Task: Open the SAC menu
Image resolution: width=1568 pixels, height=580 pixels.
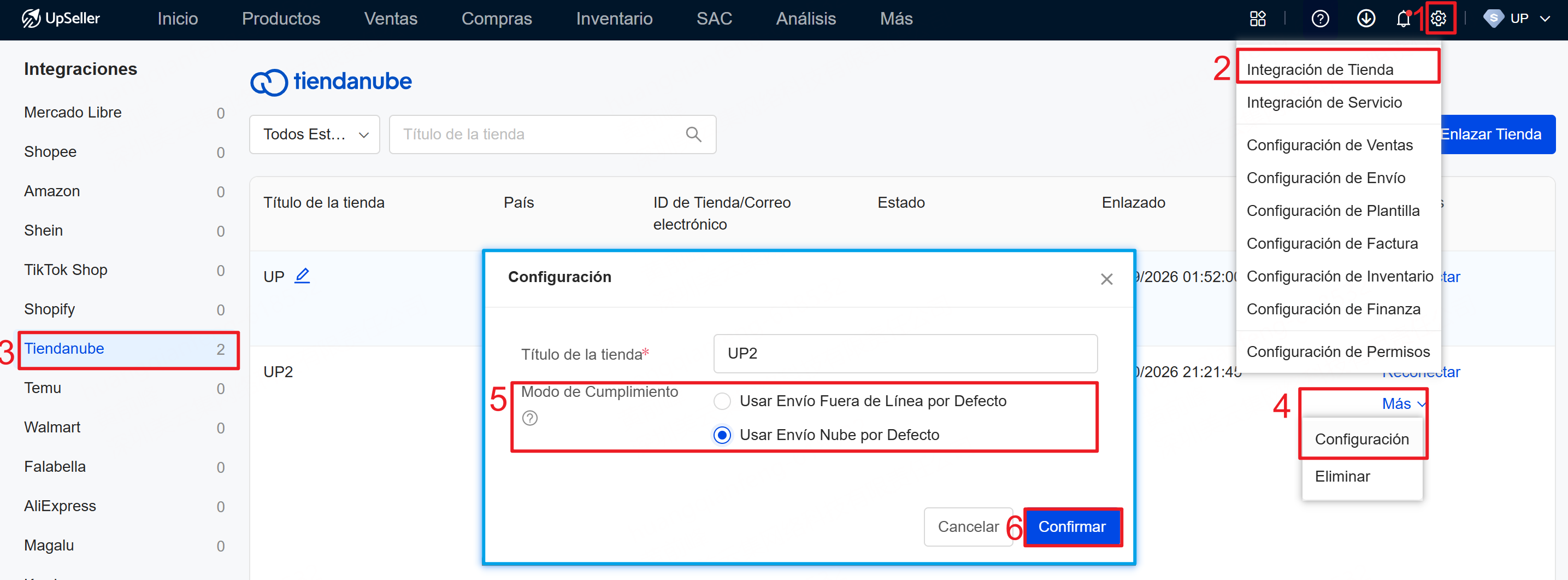Action: click(714, 19)
